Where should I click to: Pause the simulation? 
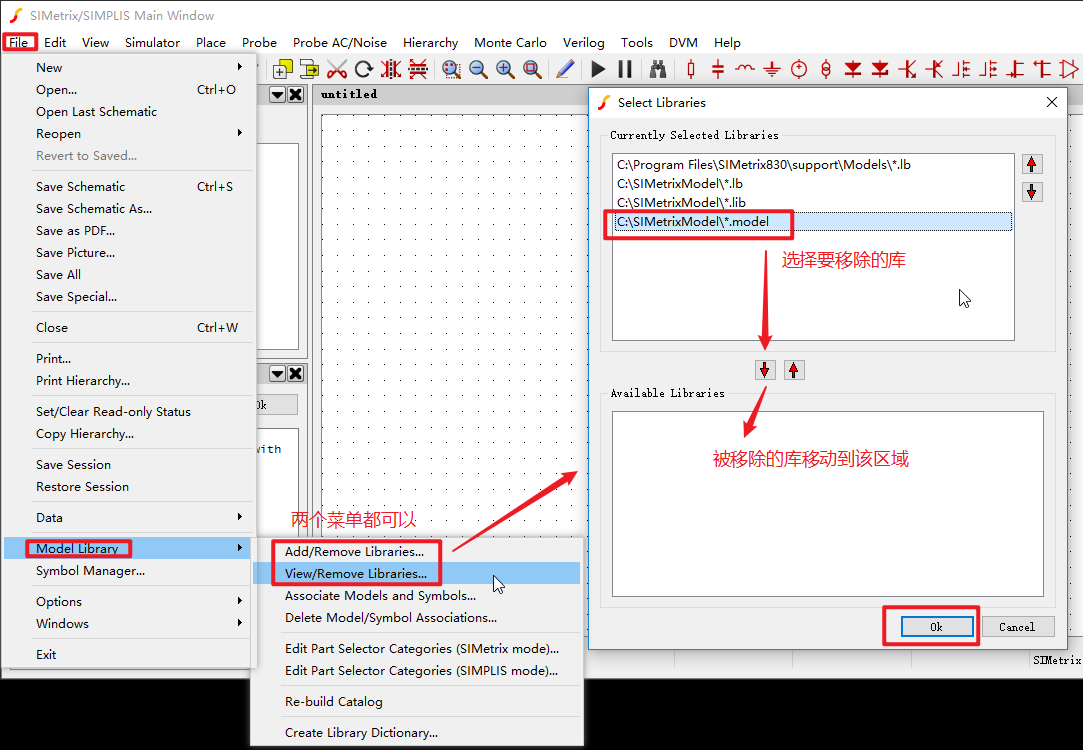[625, 69]
